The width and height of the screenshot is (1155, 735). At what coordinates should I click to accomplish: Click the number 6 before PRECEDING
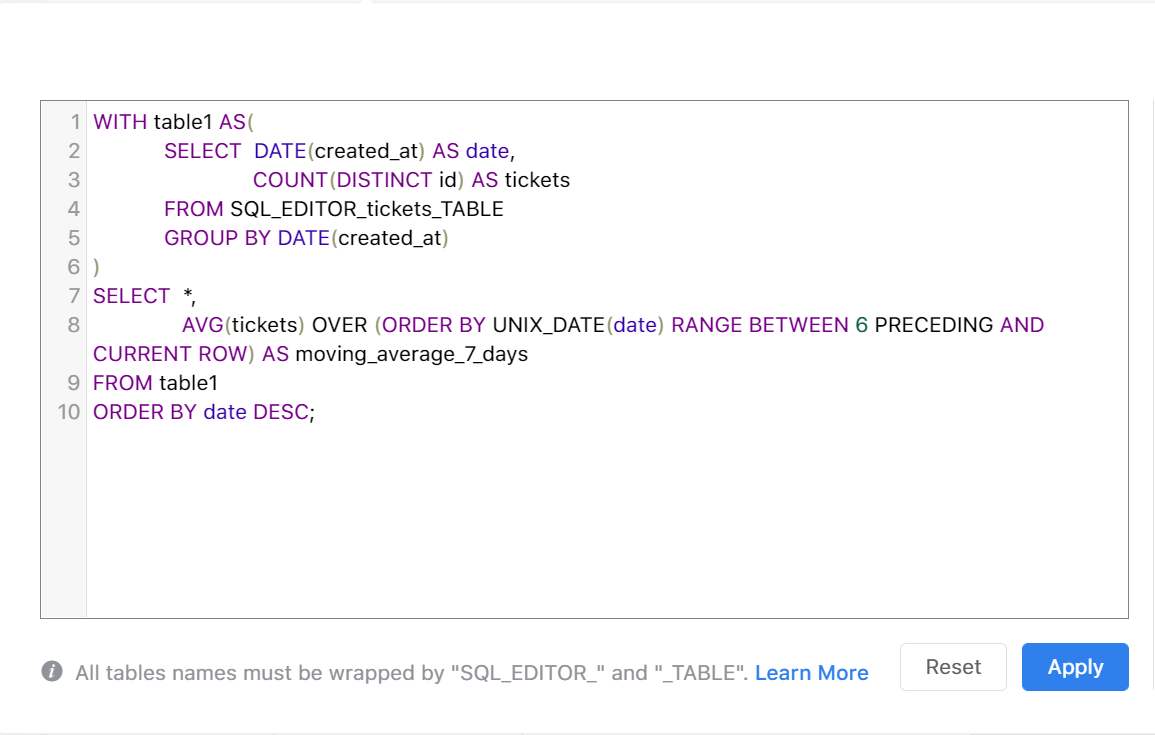click(861, 325)
